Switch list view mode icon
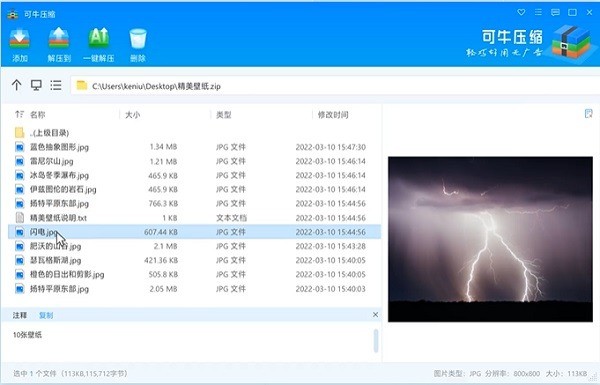Screen dimensions: 600x385 click(x=56, y=85)
